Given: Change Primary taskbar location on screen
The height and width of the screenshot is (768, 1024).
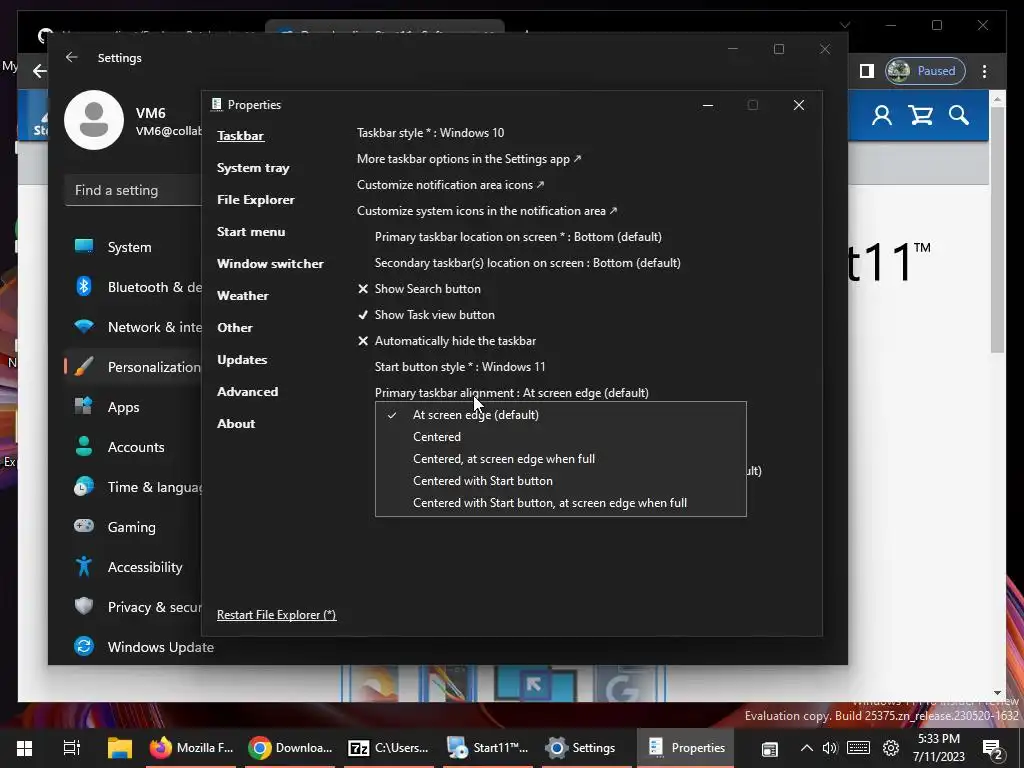Looking at the screenshot, I should pos(518,237).
